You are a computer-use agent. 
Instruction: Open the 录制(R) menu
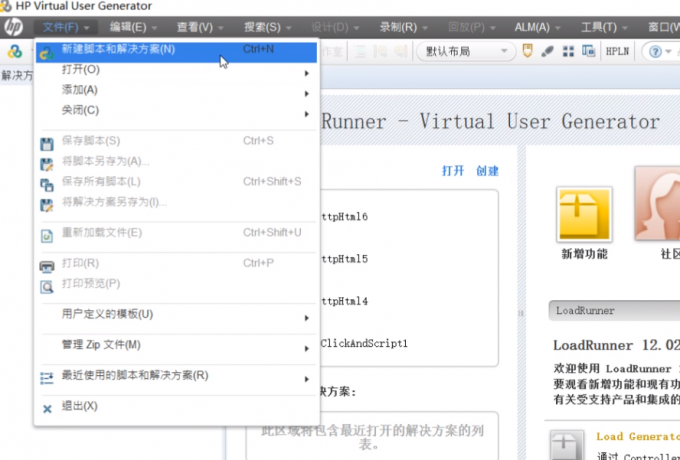[403, 27]
